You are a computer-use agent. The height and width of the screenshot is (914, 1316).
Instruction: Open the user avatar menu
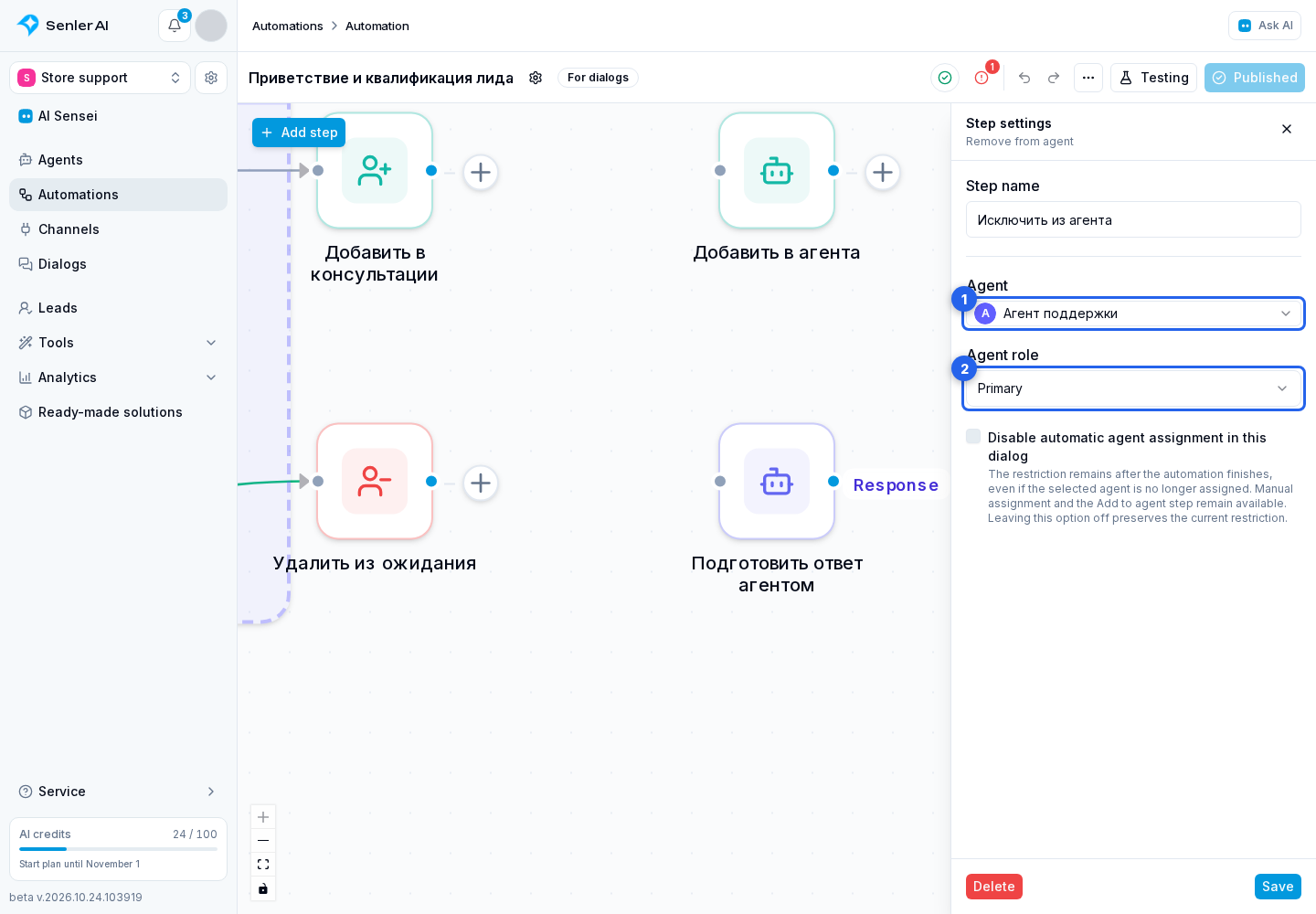(211, 26)
